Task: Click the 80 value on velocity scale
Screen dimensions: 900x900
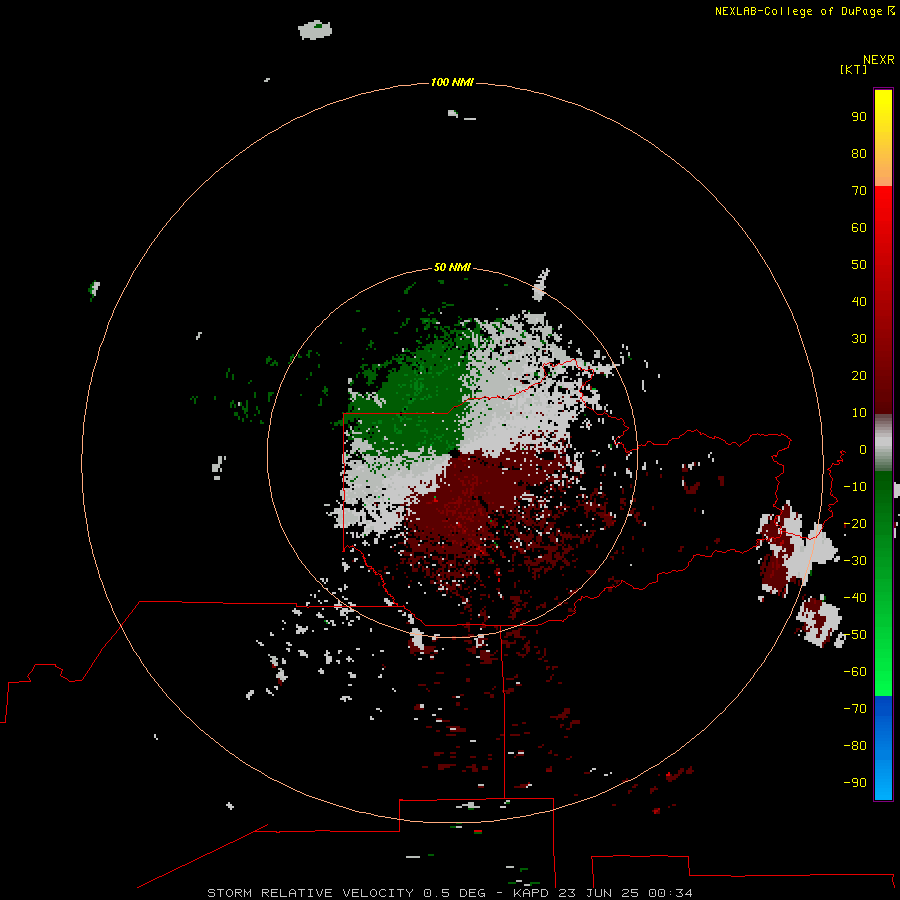Action: tap(859, 153)
